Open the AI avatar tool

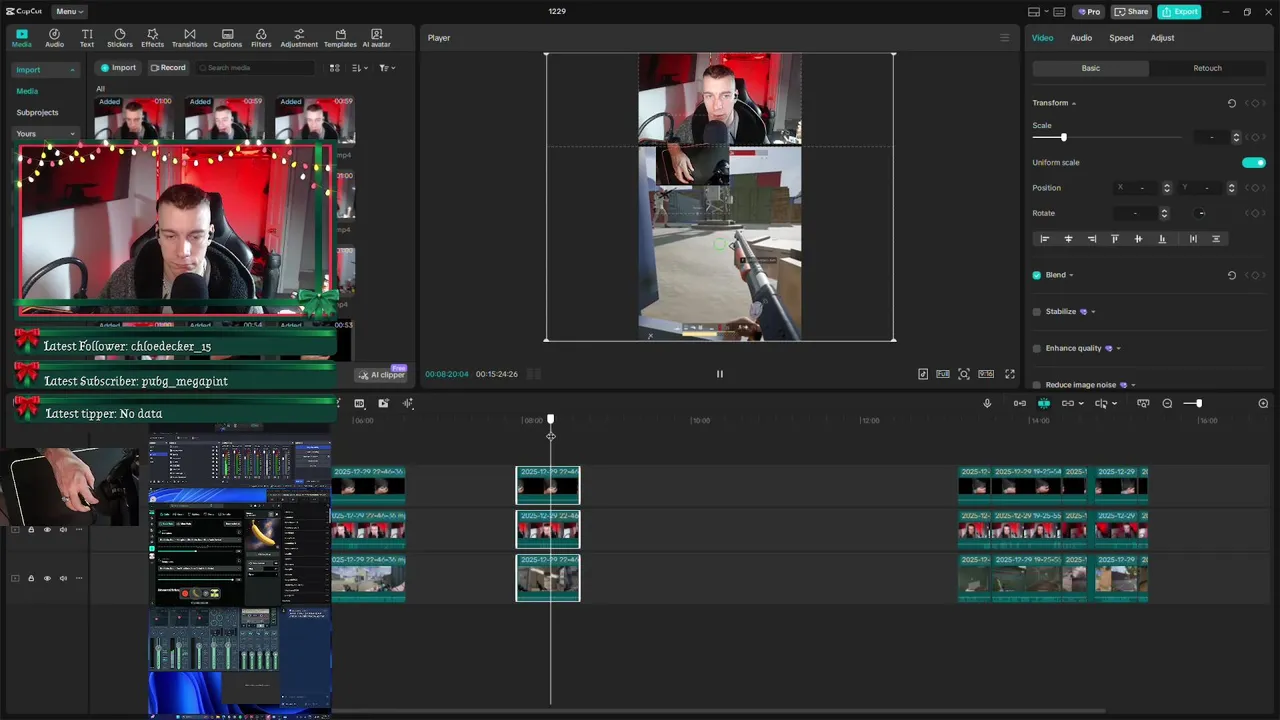pyautogui.click(x=376, y=38)
